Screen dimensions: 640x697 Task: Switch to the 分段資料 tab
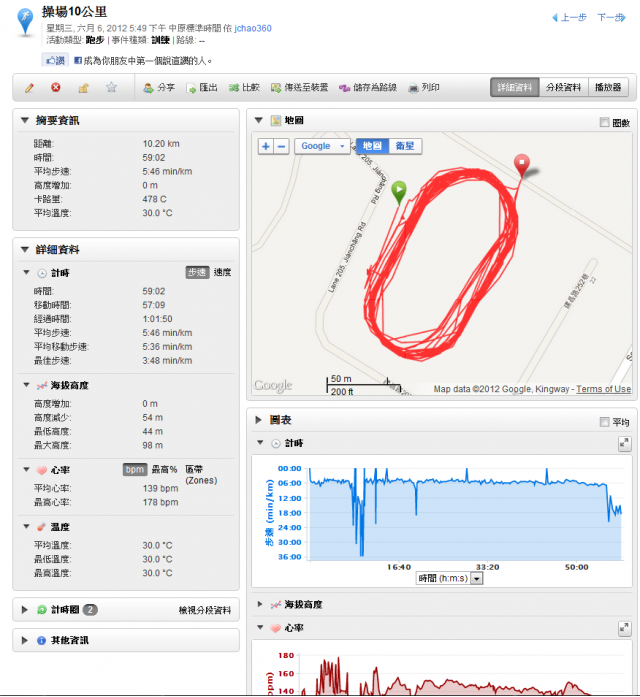pos(564,87)
